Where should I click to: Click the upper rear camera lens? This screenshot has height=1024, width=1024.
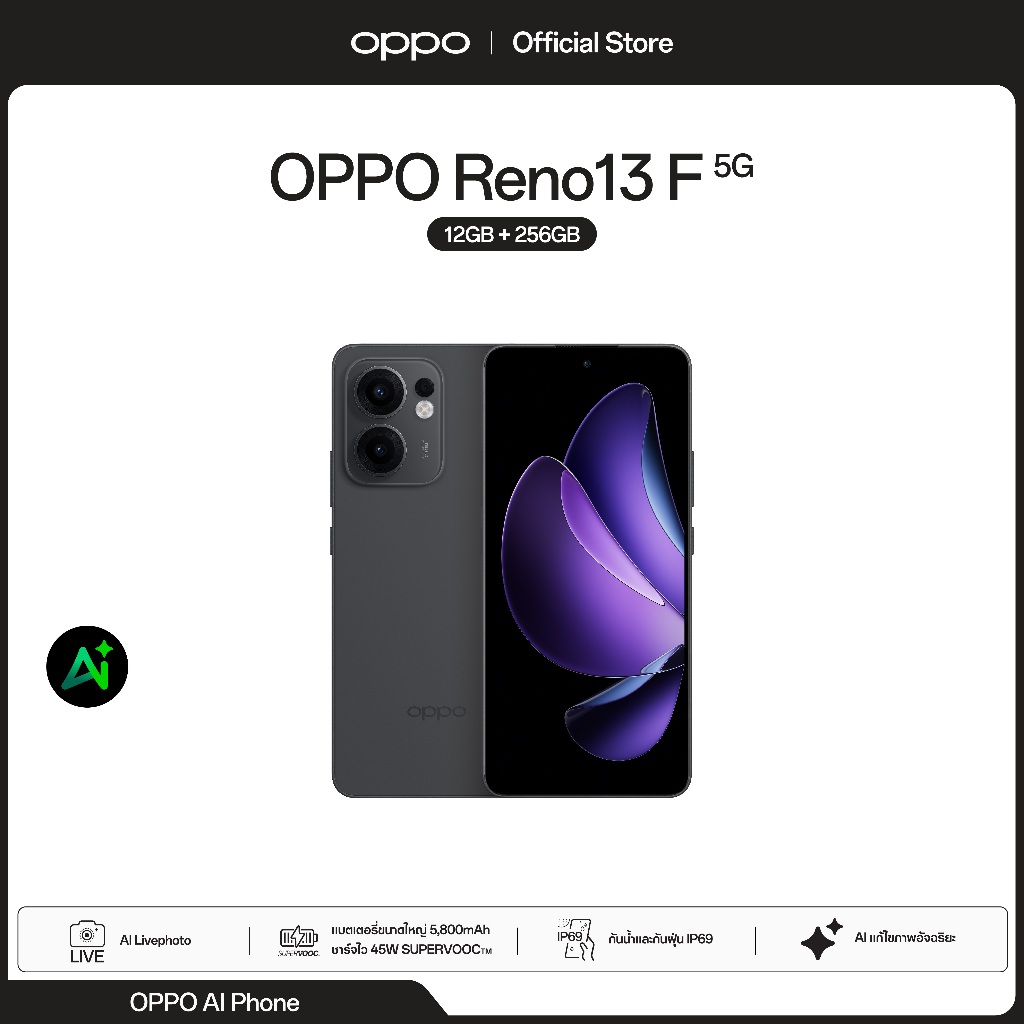[x=380, y=392]
